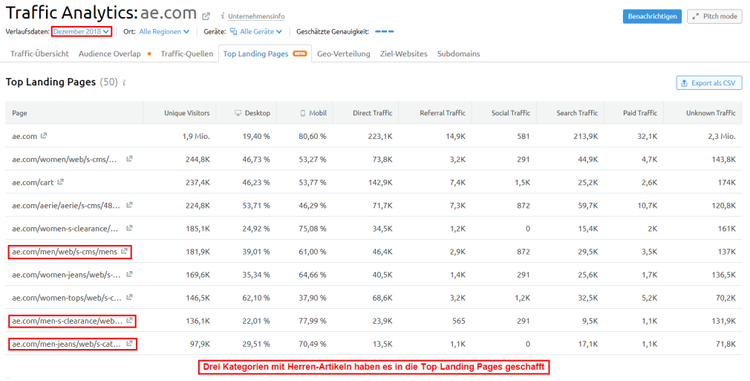Open the ae.com page link in table
Viewport: 750px width, 381px height.
[24, 136]
